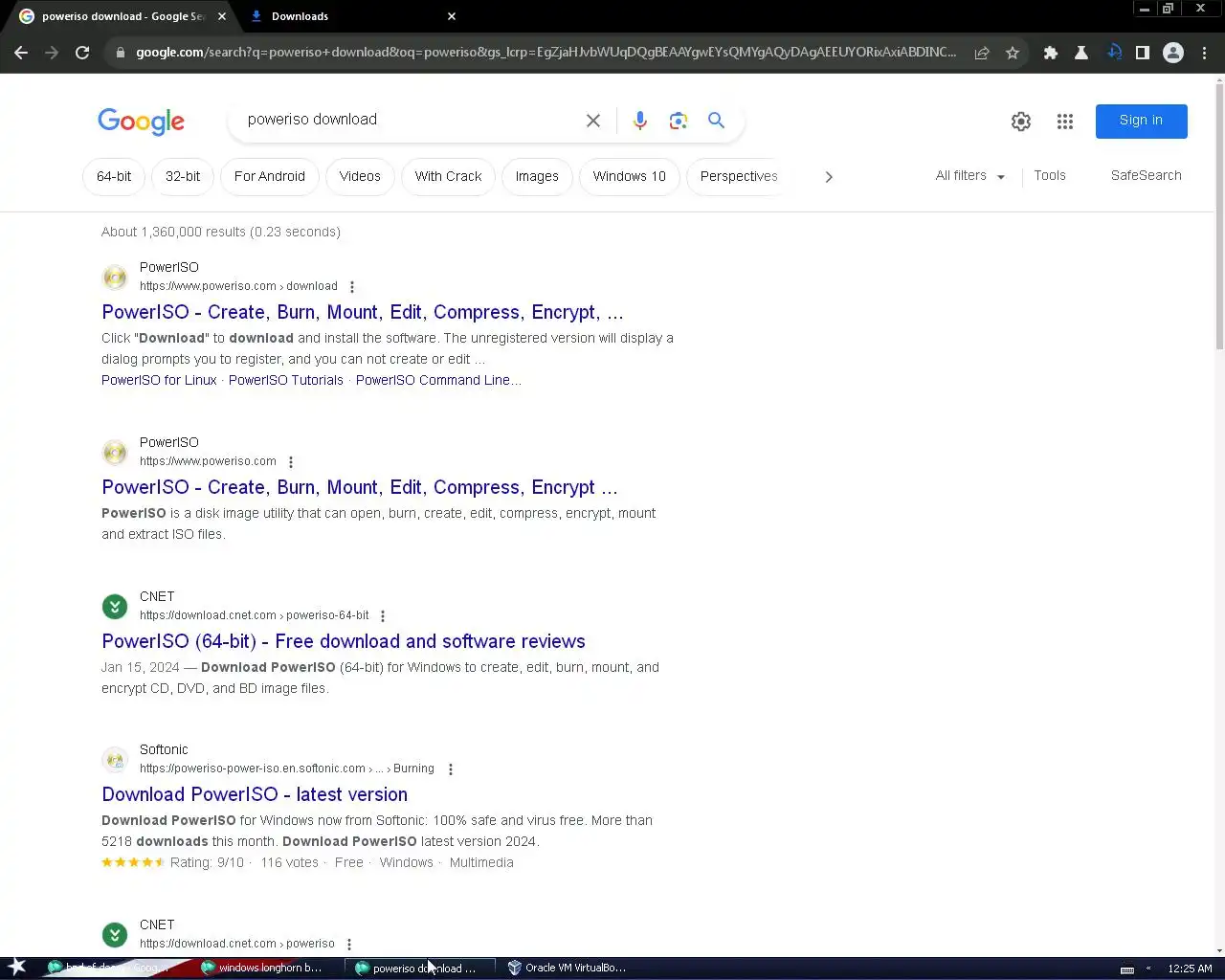Screen dimensions: 1225x980
Task: Apply the With Crack filter chip
Action: (x=448, y=177)
